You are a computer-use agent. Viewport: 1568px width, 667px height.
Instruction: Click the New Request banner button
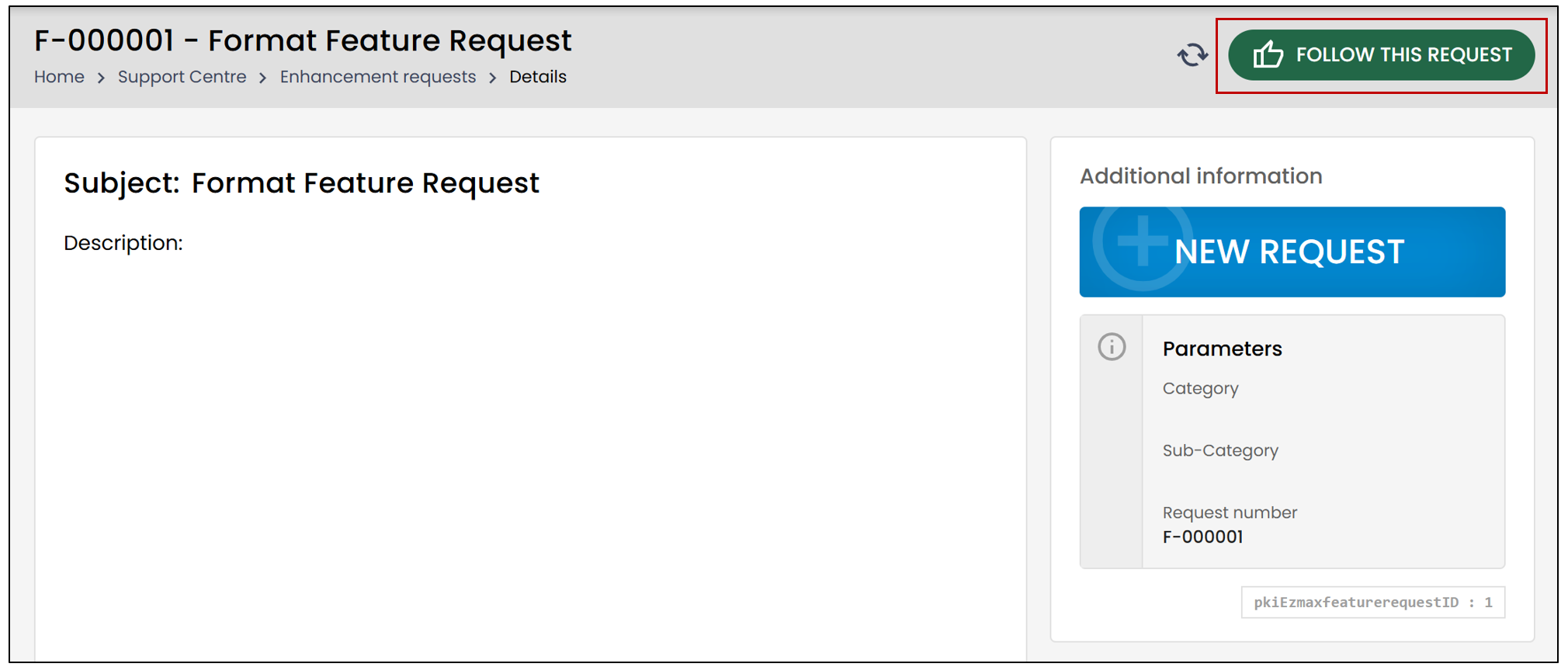pyautogui.click(x=1292, y=252)
